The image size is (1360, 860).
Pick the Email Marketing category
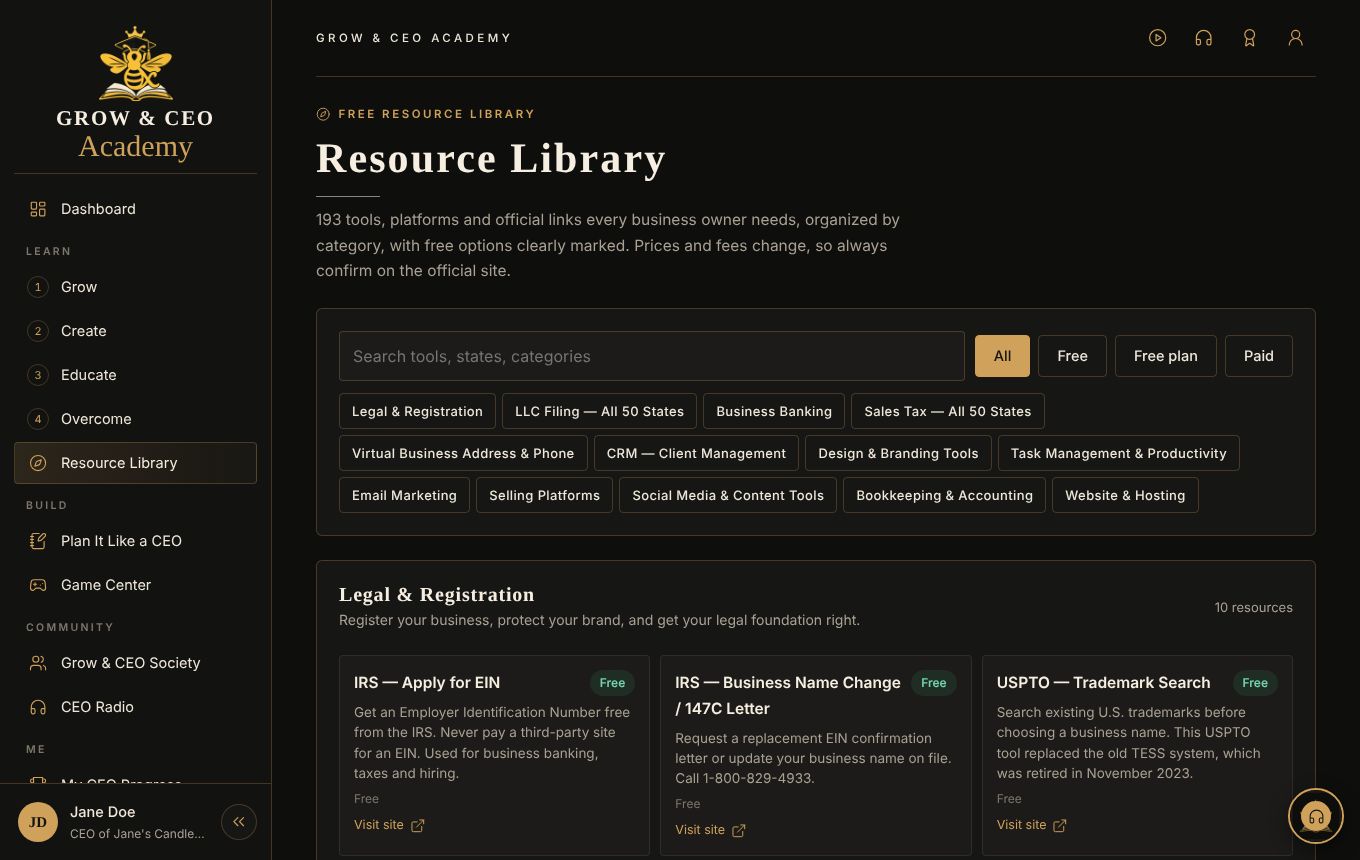click(404, 495)
